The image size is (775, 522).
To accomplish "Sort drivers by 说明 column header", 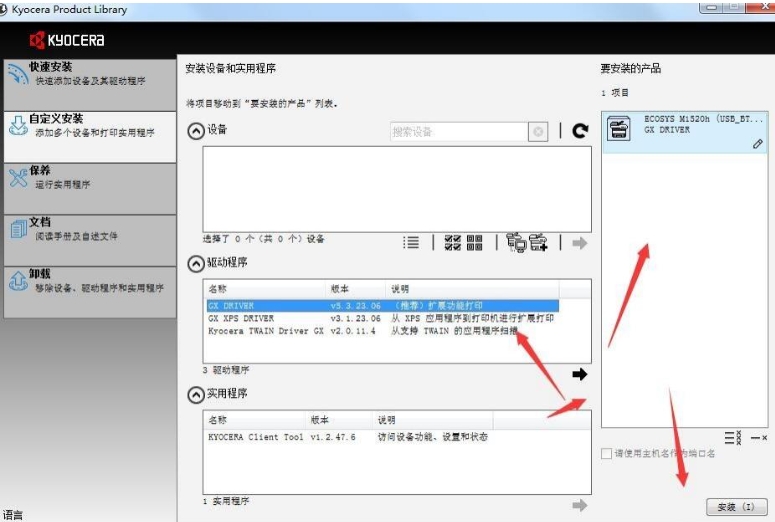I will 473,289.
